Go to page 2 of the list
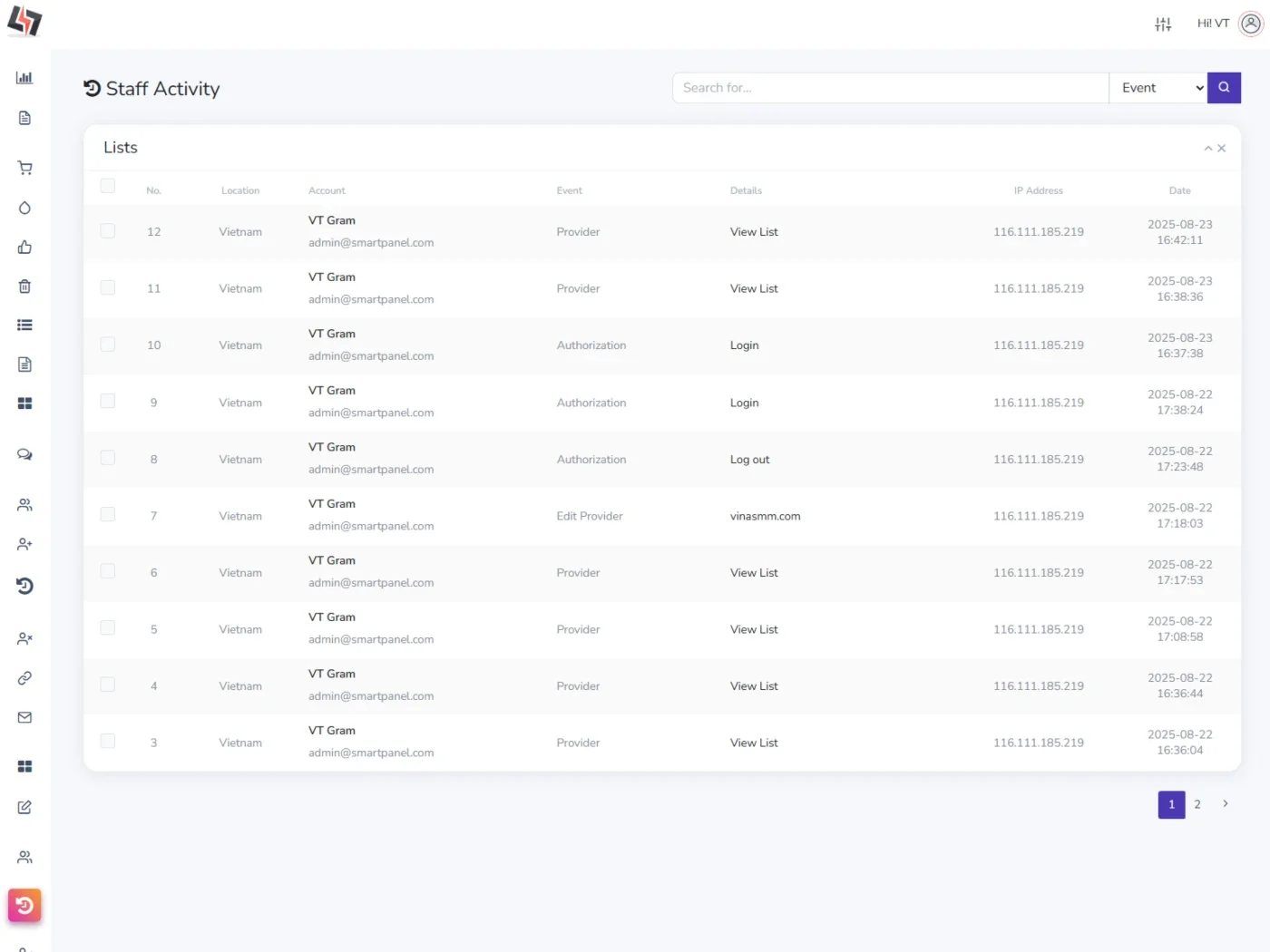The width and height of the screenshot is (1270, 952). click(x=1197, y=804)
